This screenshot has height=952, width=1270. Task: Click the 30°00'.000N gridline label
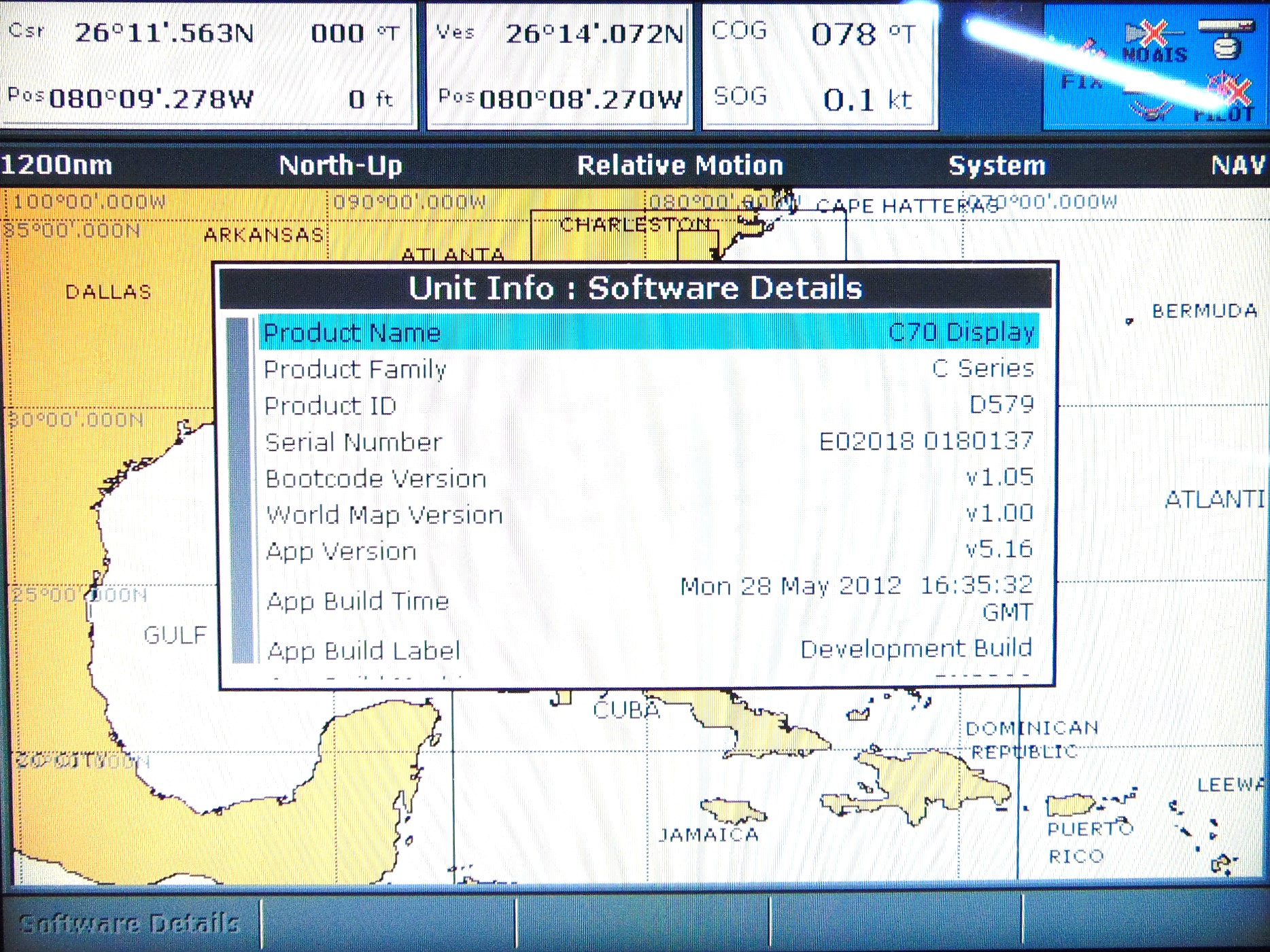coord(76,420)
